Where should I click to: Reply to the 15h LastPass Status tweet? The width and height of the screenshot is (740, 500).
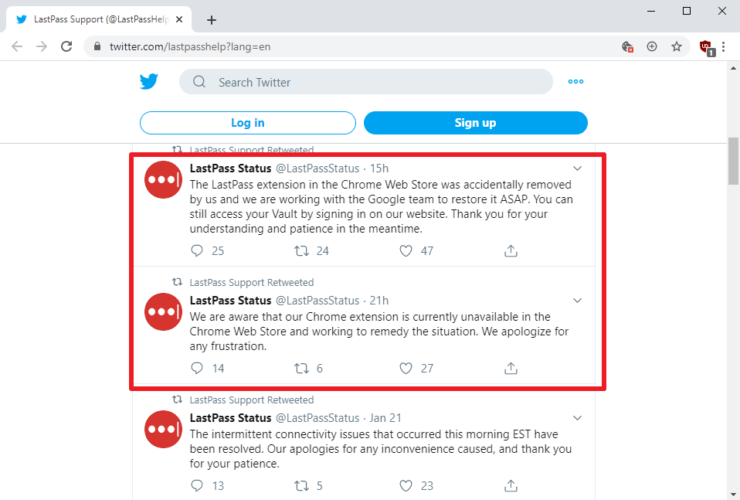[x=197, y=251]
